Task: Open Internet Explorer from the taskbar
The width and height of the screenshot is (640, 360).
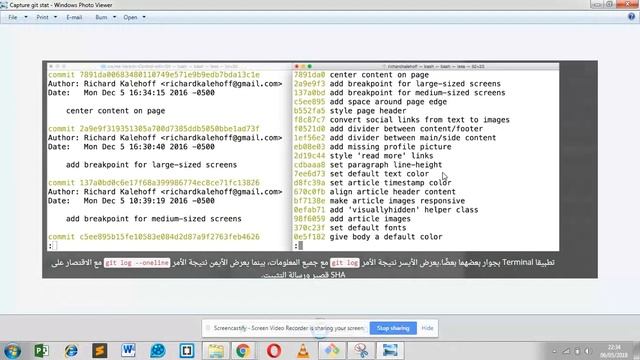Action: click(x=71, y=351)
